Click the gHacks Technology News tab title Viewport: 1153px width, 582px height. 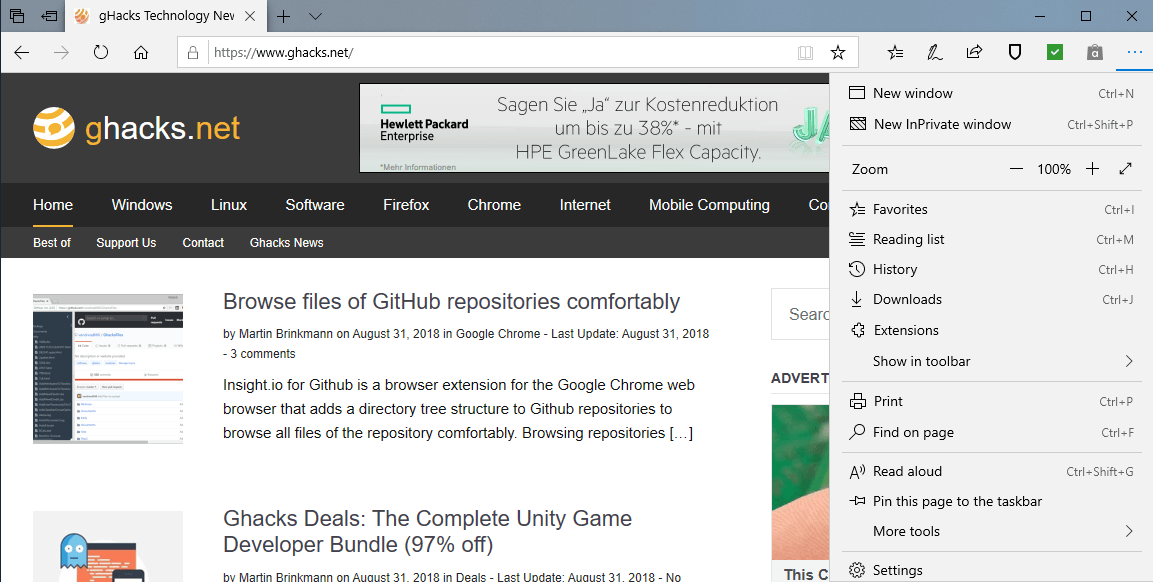167,15
